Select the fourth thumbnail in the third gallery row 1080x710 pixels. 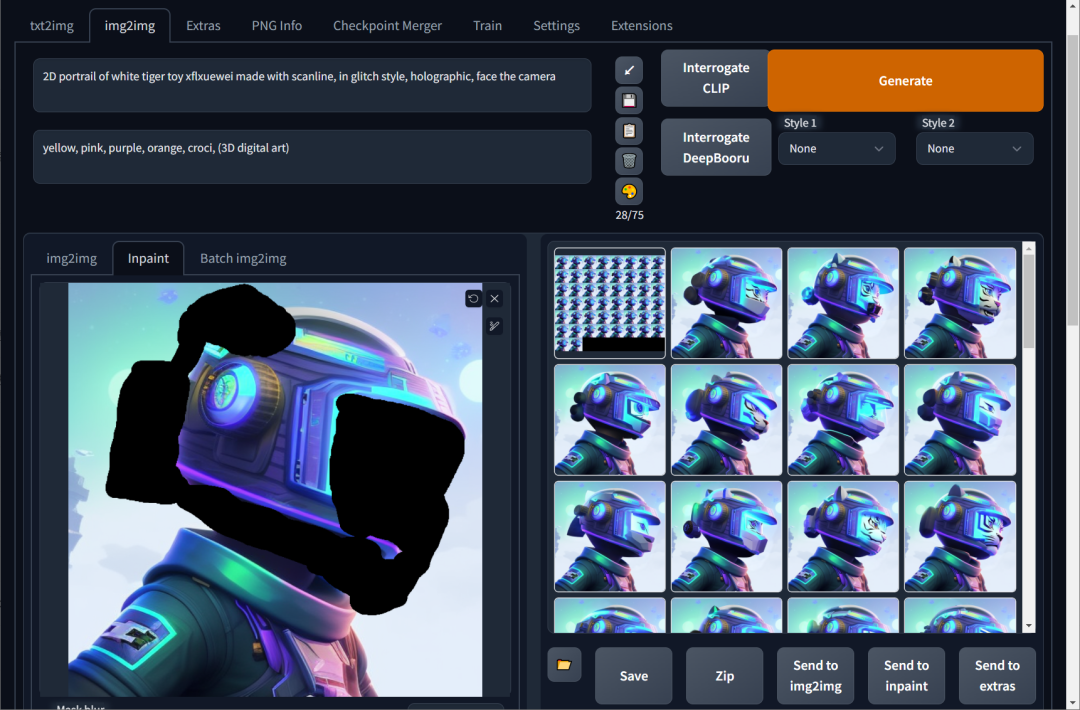pos(960,536)
